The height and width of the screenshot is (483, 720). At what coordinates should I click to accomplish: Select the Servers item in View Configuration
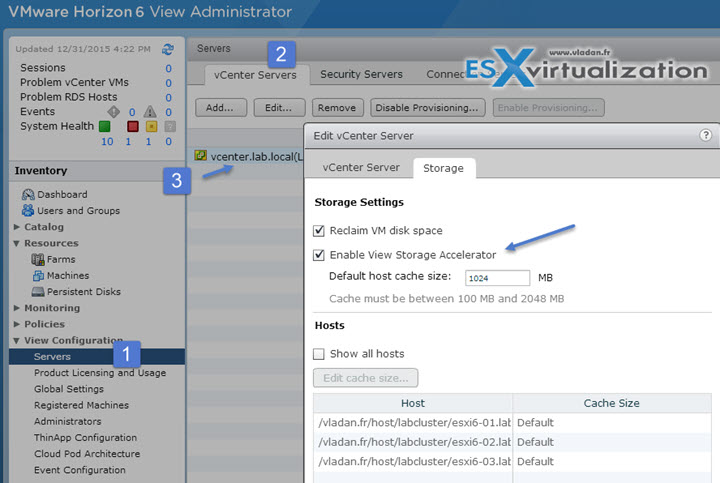point(97,357)
